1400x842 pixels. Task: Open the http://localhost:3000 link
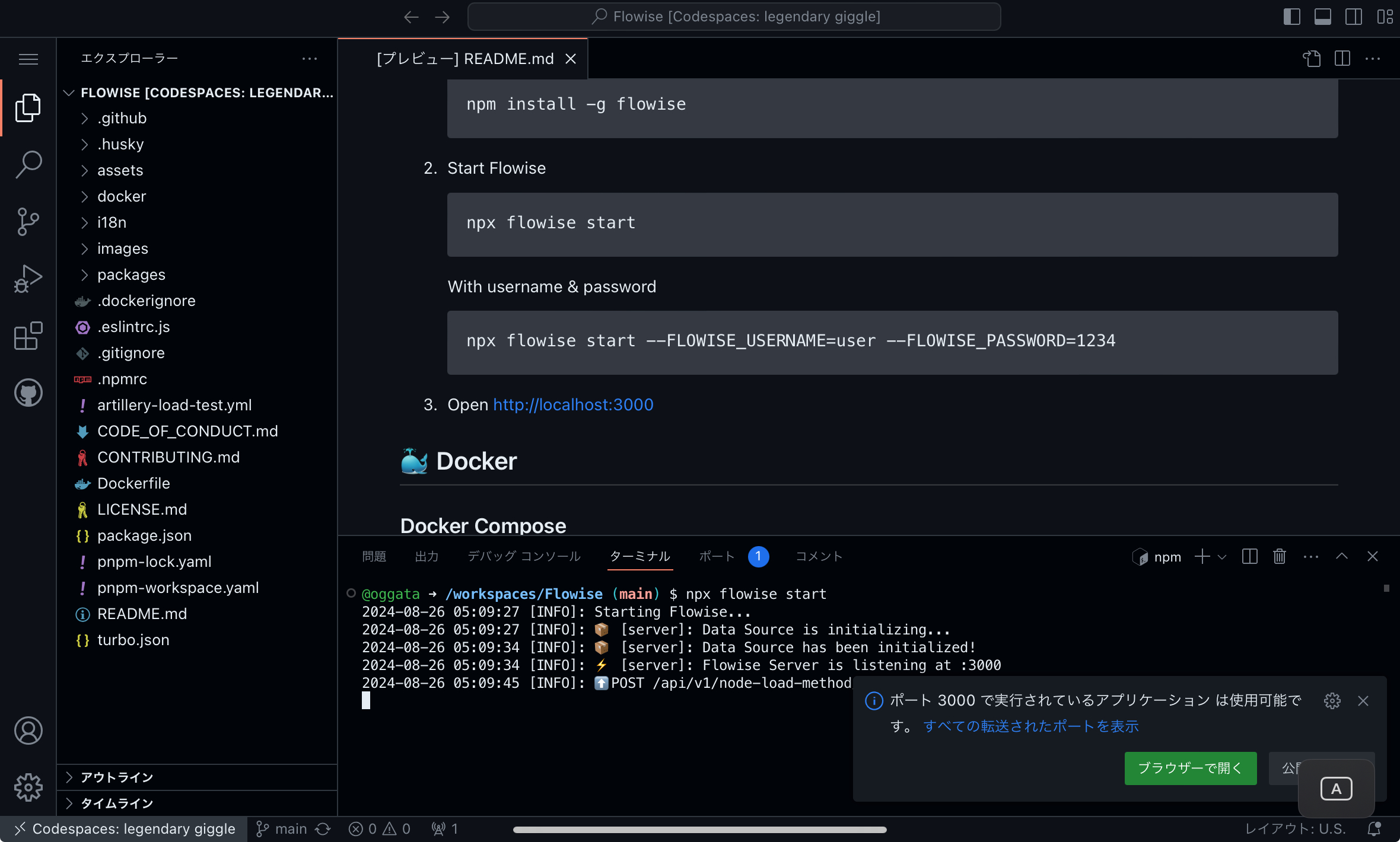(x=572, y=404)
